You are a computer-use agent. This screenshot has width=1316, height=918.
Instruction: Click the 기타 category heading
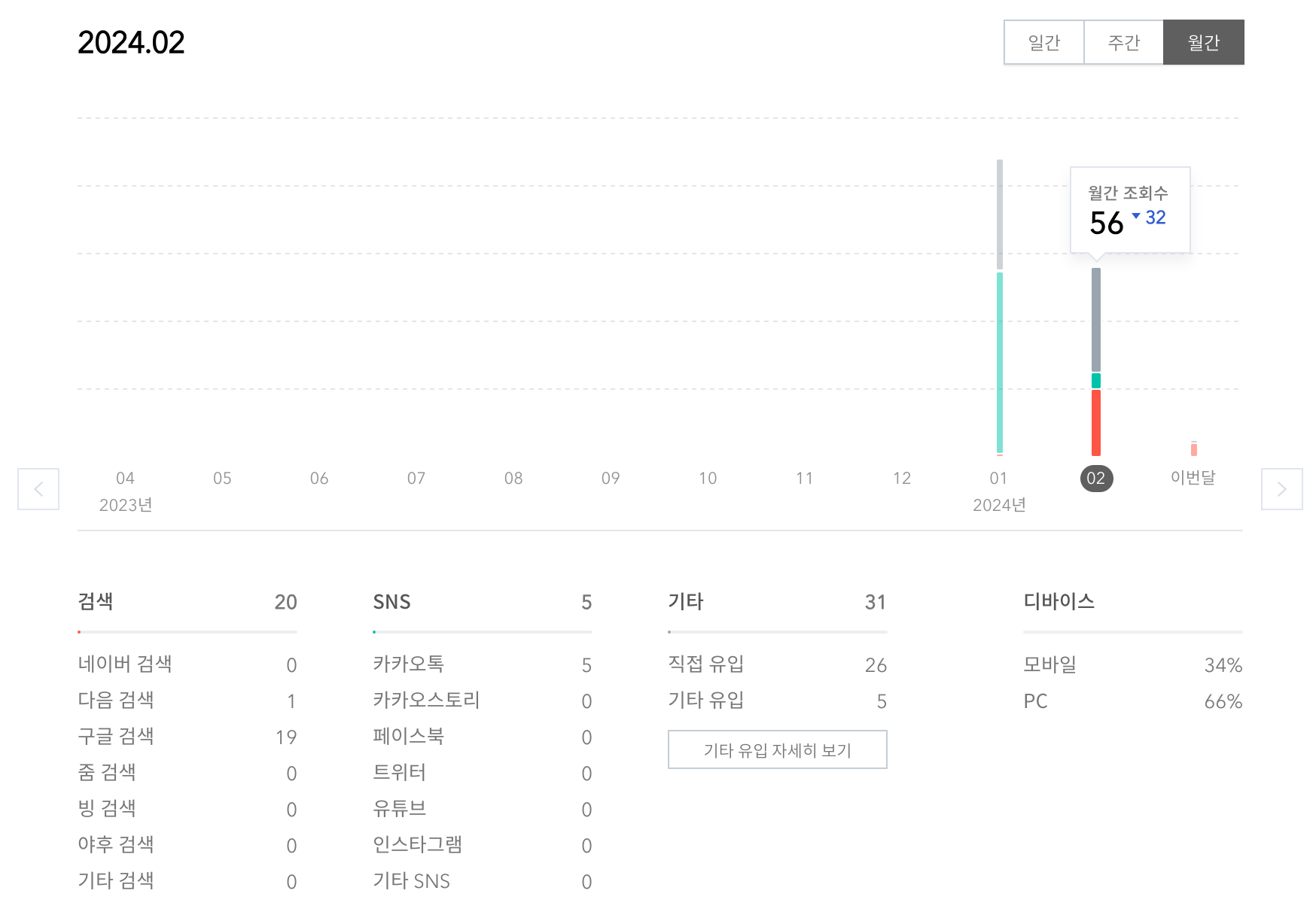(686, 601)
